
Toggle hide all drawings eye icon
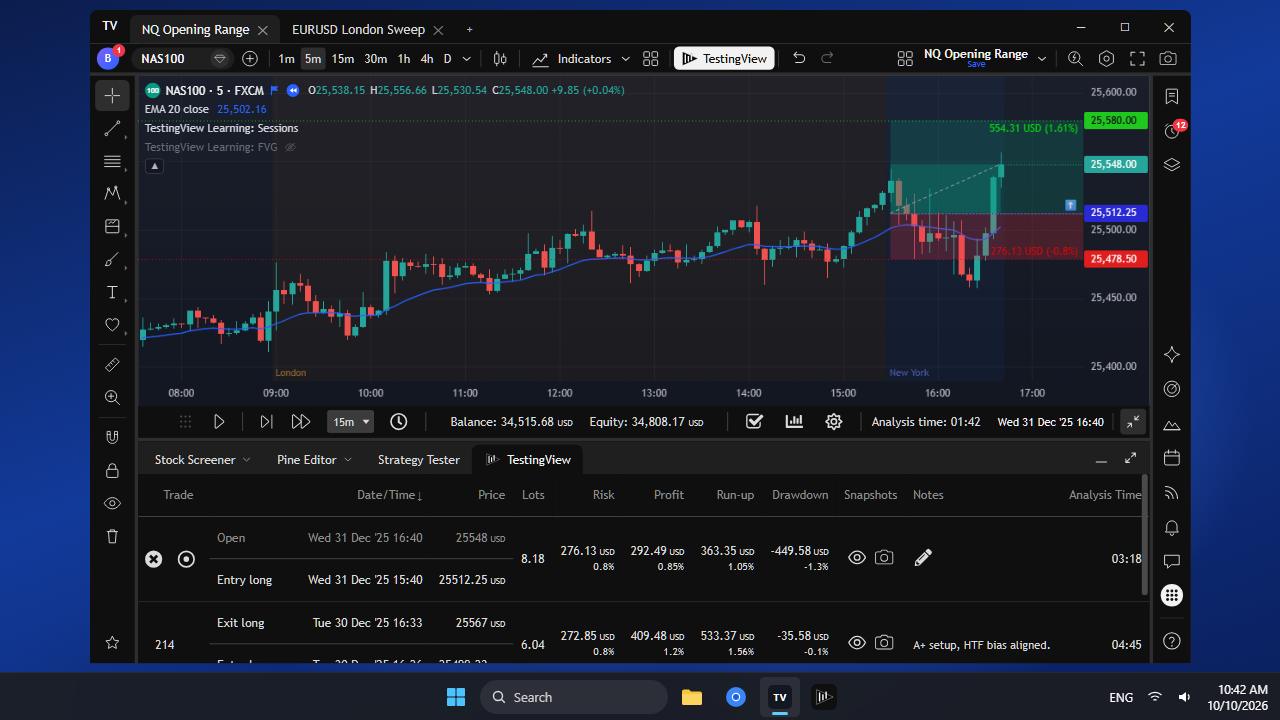(112, 503)
